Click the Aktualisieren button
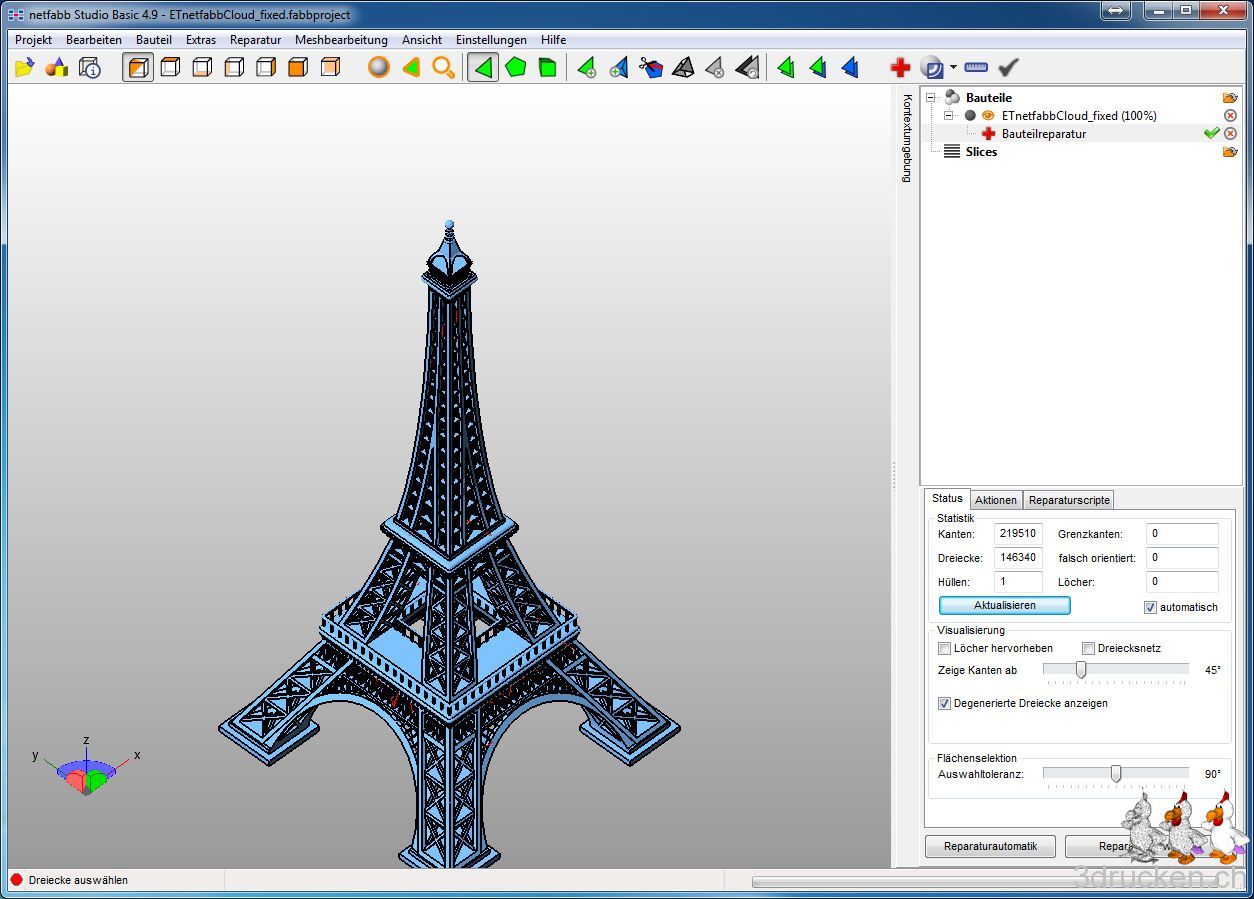The width and height of the screenshot is (1254, 899). [x=1004, y=605]
